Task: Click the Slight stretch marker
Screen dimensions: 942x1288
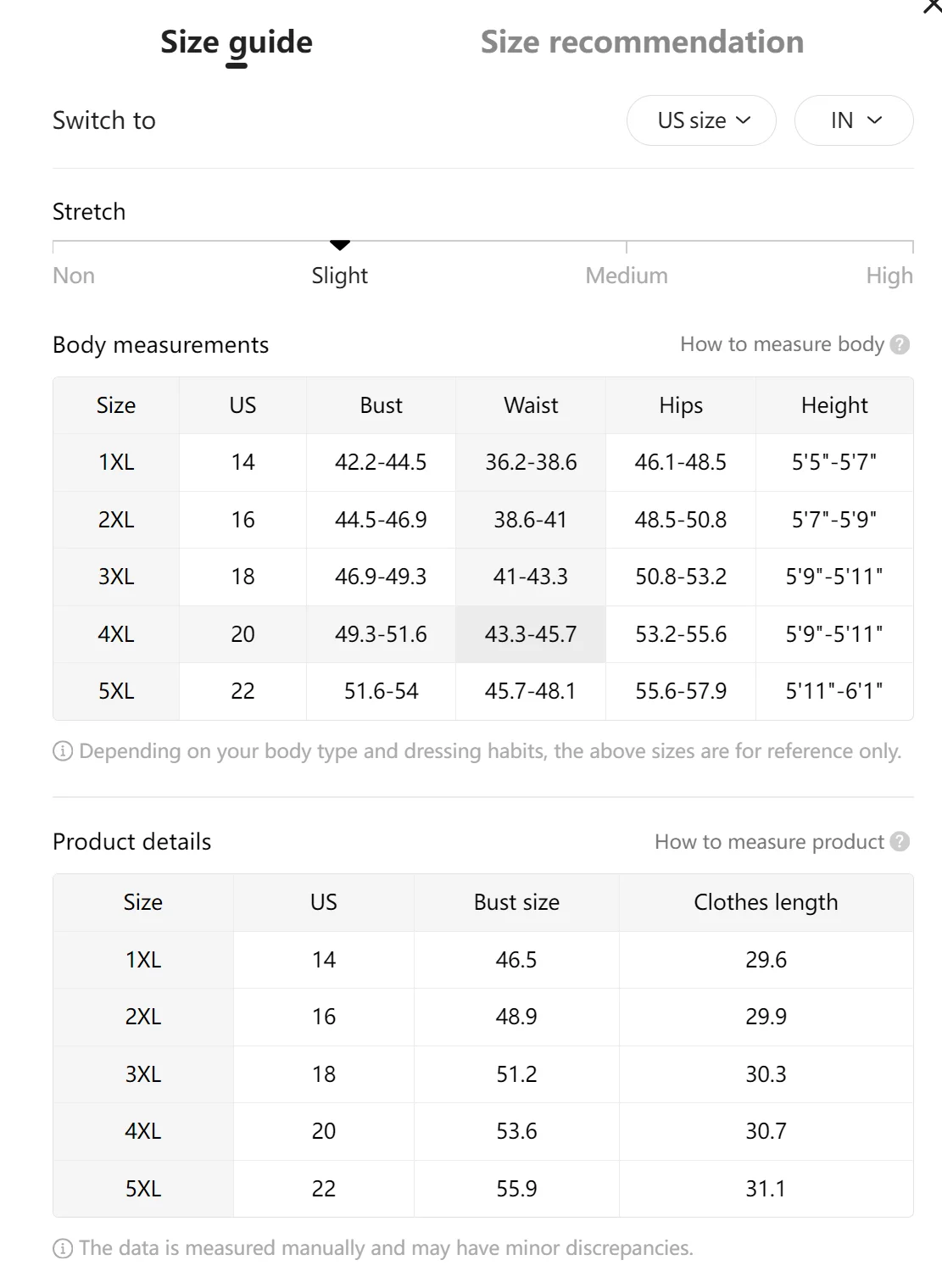Action: coord(340,245)
